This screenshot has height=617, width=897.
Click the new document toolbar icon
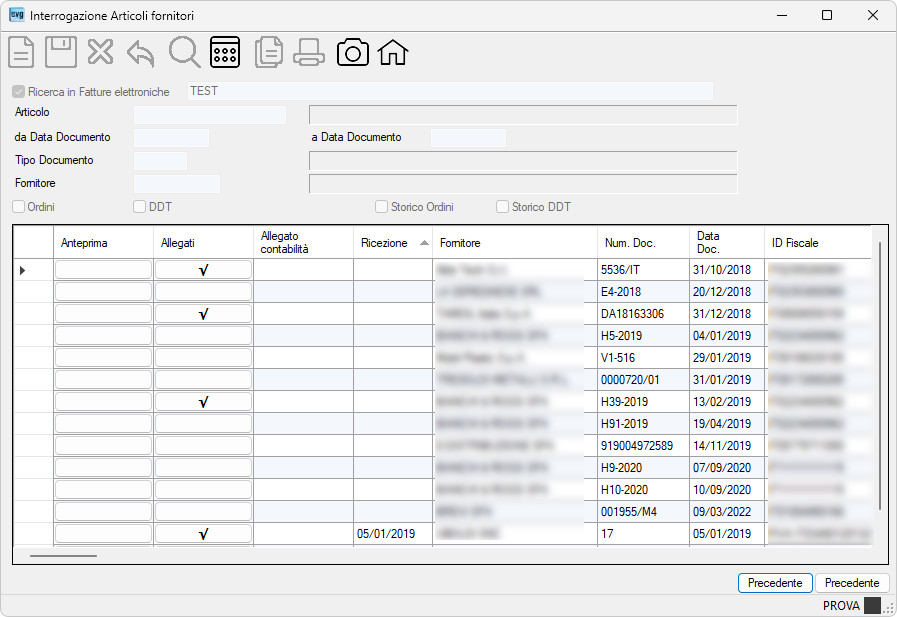click(21, 52)
